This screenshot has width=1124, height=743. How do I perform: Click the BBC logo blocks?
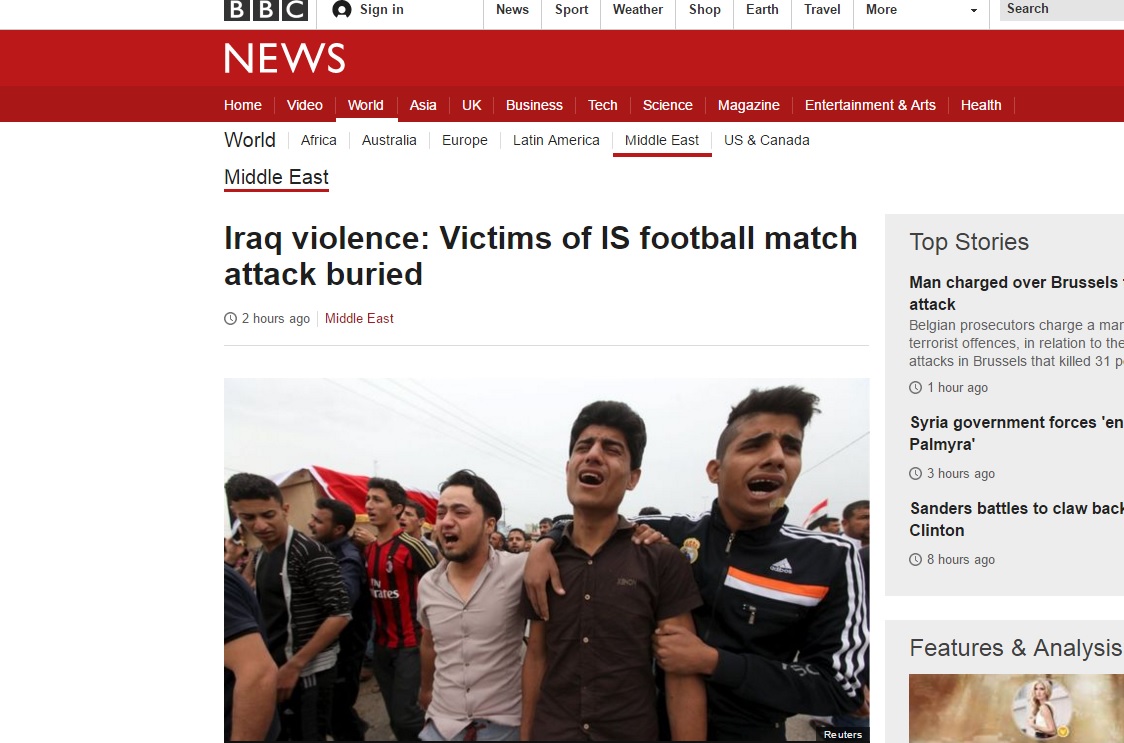[x=266, y=10]
